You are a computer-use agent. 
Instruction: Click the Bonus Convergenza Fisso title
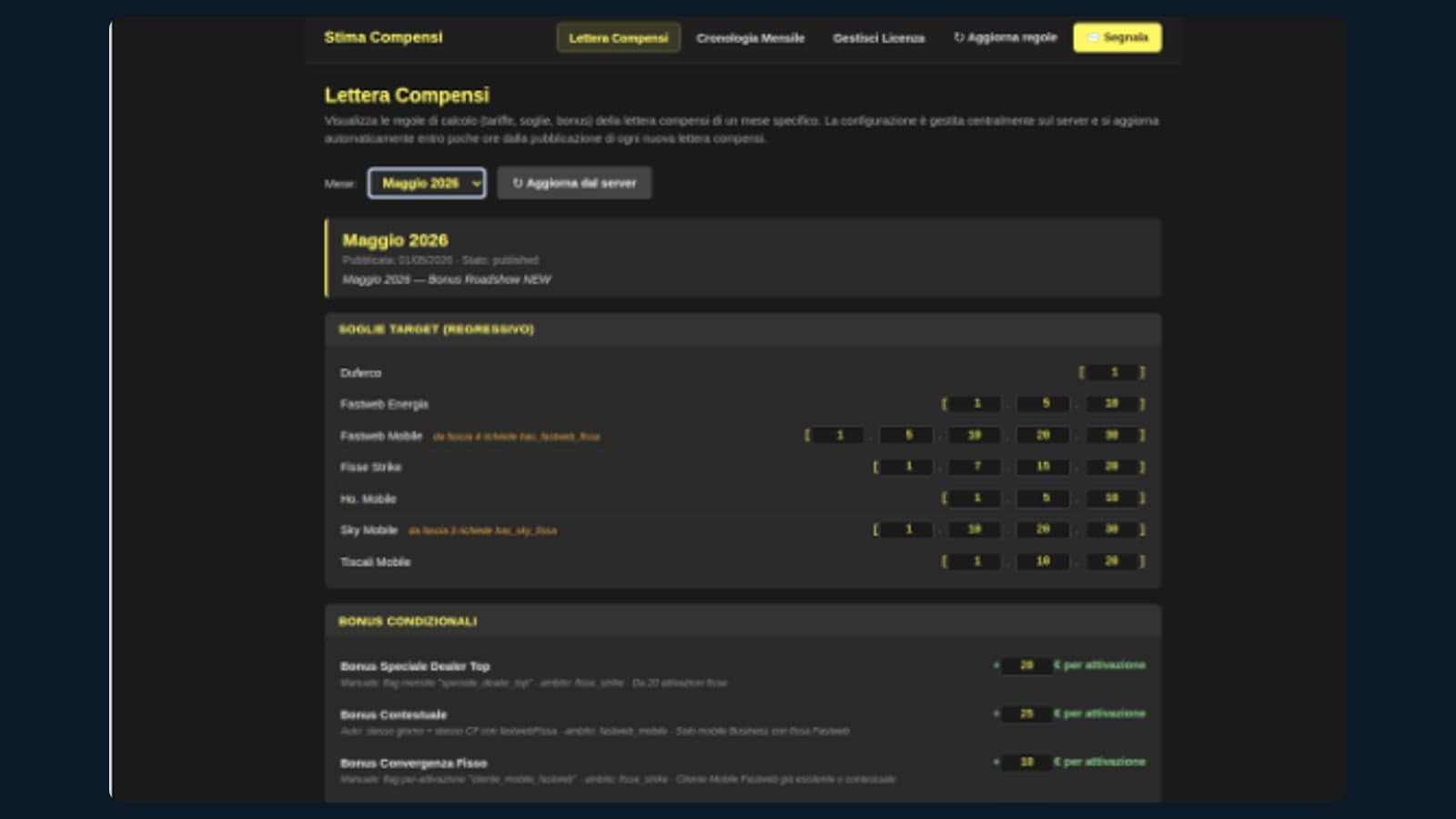pos(414,763)
